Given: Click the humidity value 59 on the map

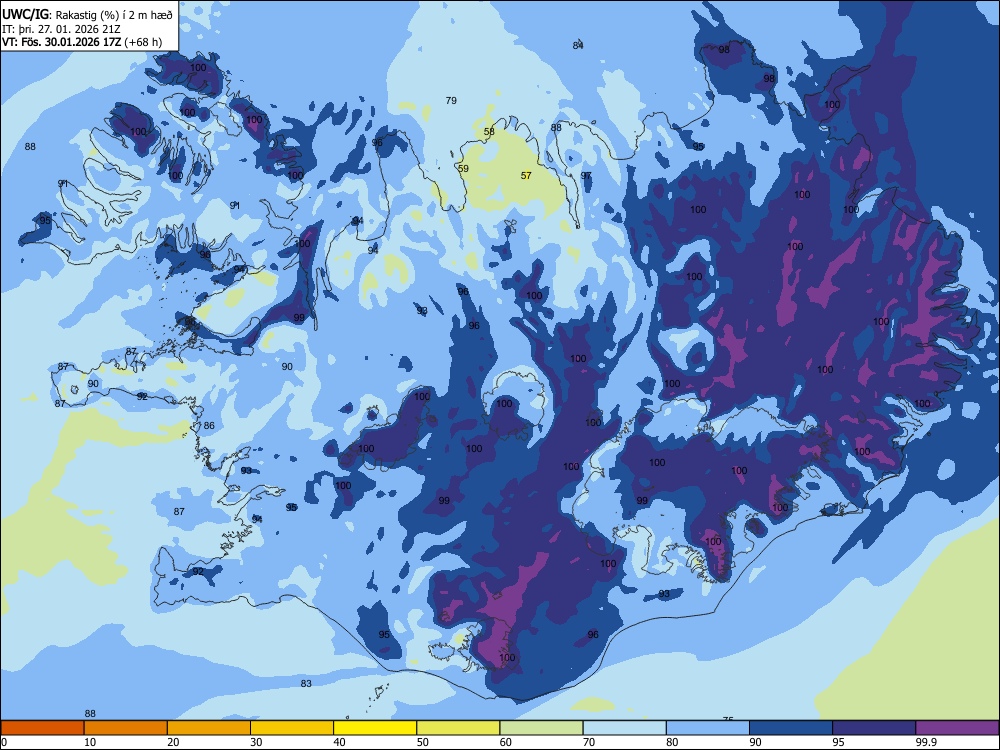Looking at the screenshot, I should (463, 168).
